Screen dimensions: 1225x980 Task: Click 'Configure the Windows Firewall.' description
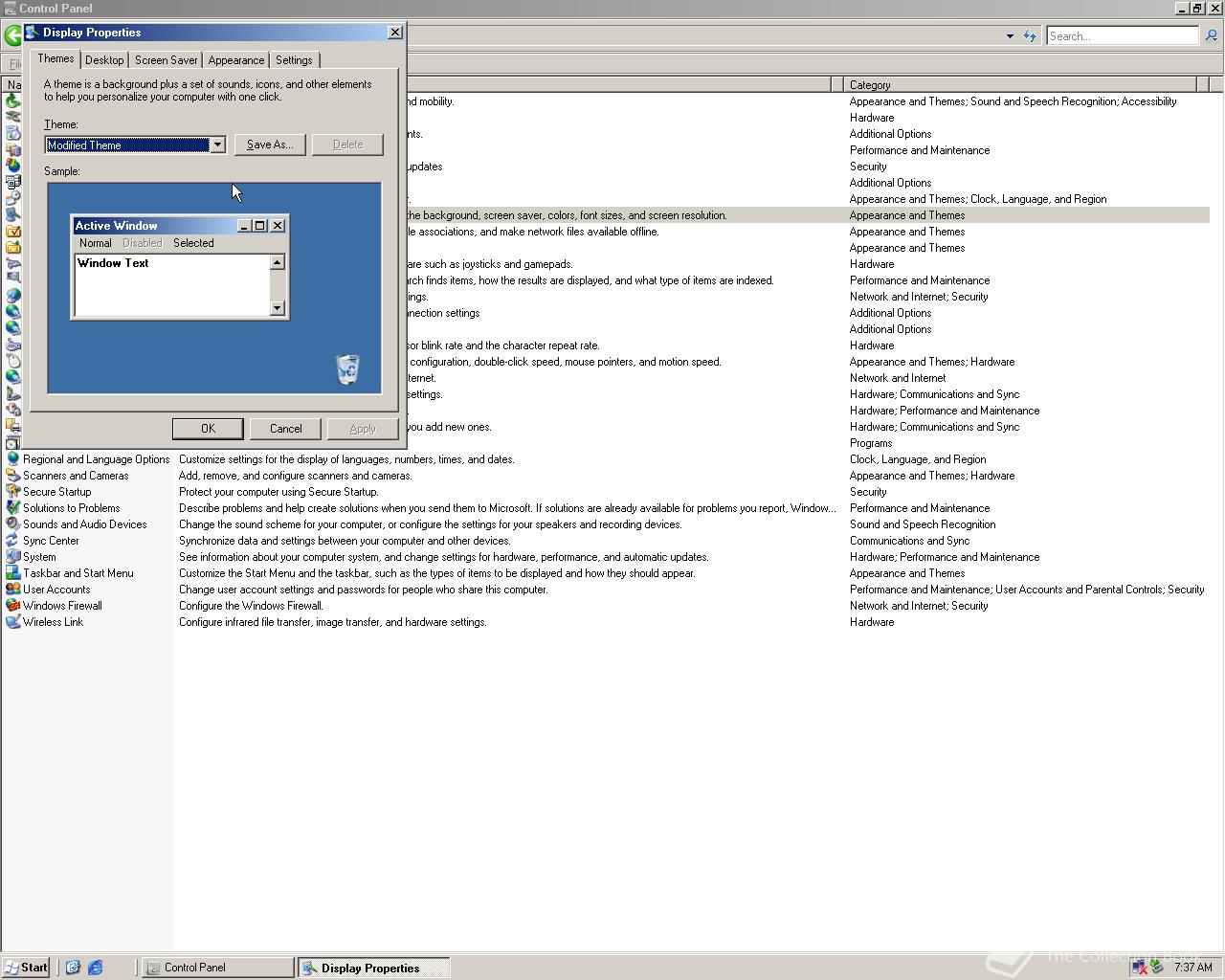click(x=251, y=606)
